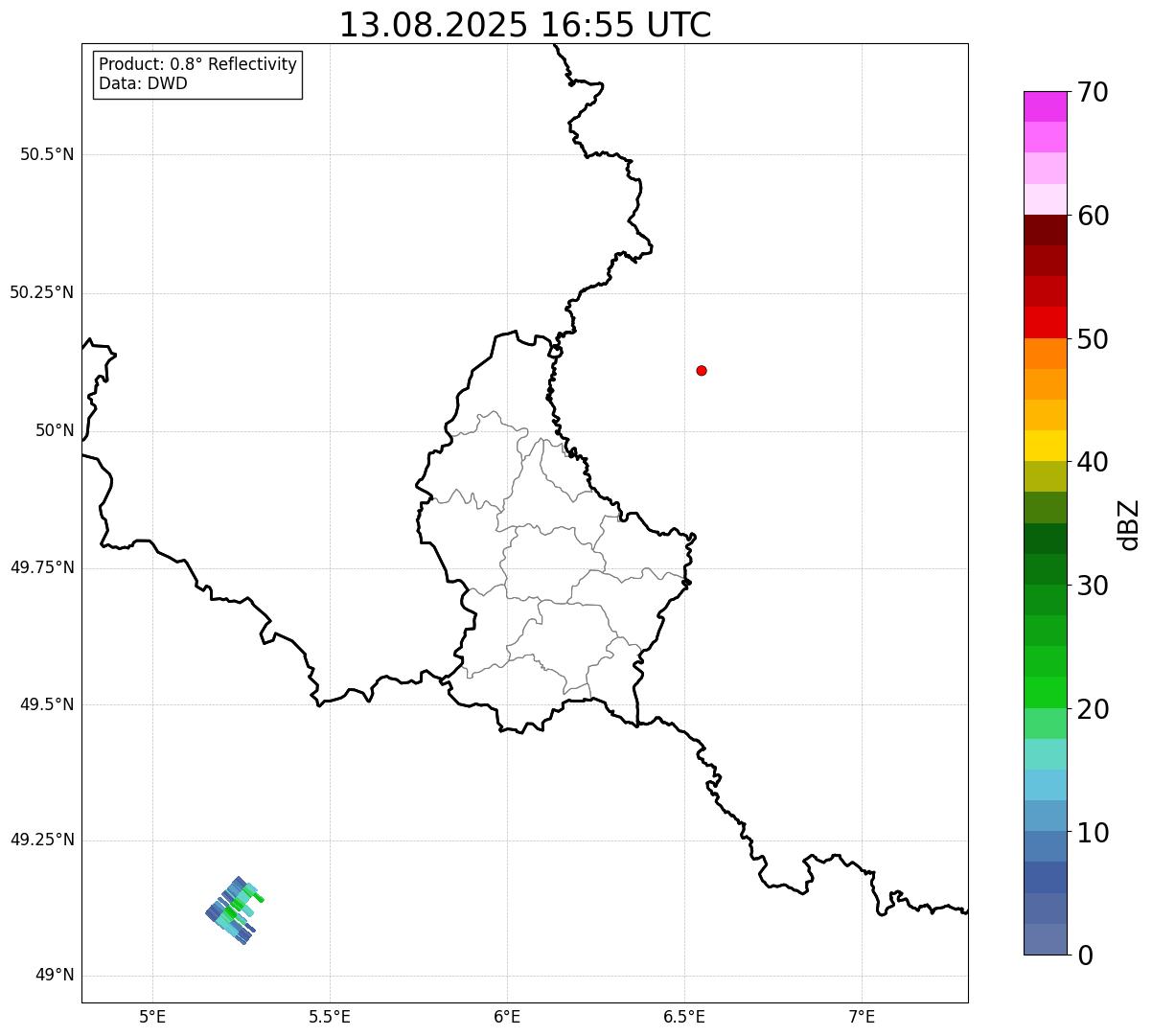Click the radar echo cluster near 5.25°E
Viewport: 1152px width, 1036px height.
click(x=234, y=910)
